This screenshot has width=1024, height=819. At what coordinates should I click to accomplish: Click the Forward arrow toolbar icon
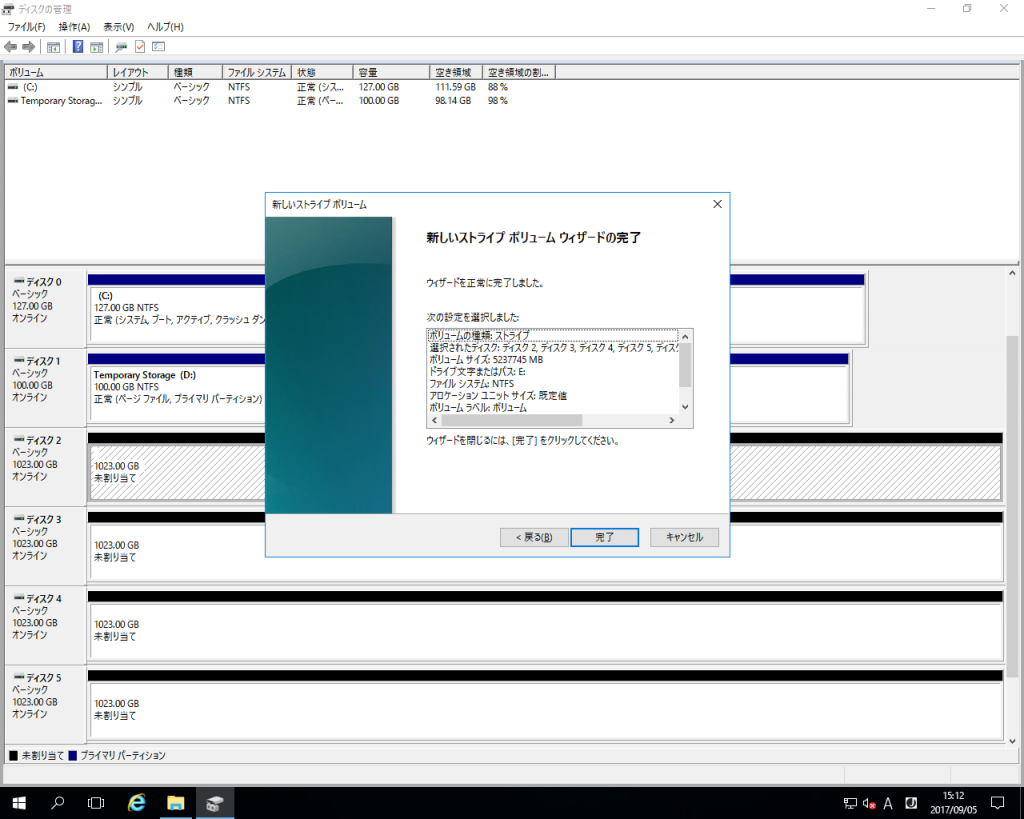pyautogui.click(x=28, y=47)
